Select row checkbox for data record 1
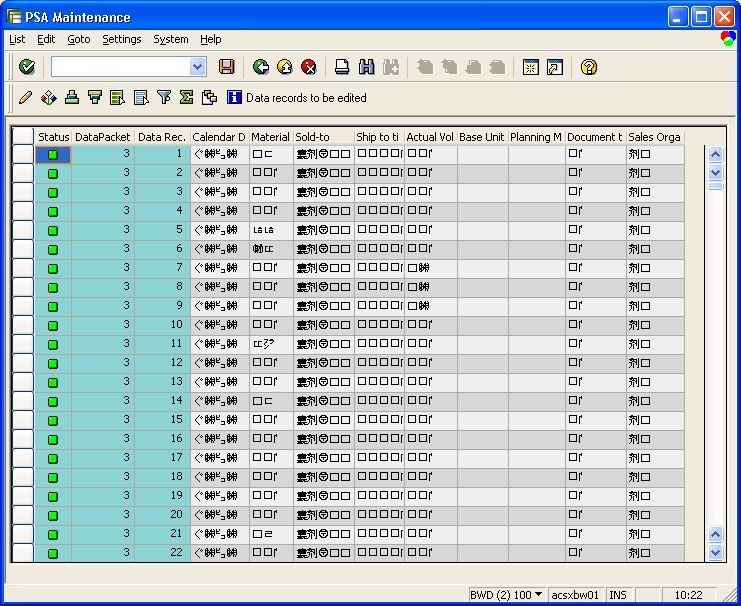Screen dimensions: 741x606 [x=23, y=154]
